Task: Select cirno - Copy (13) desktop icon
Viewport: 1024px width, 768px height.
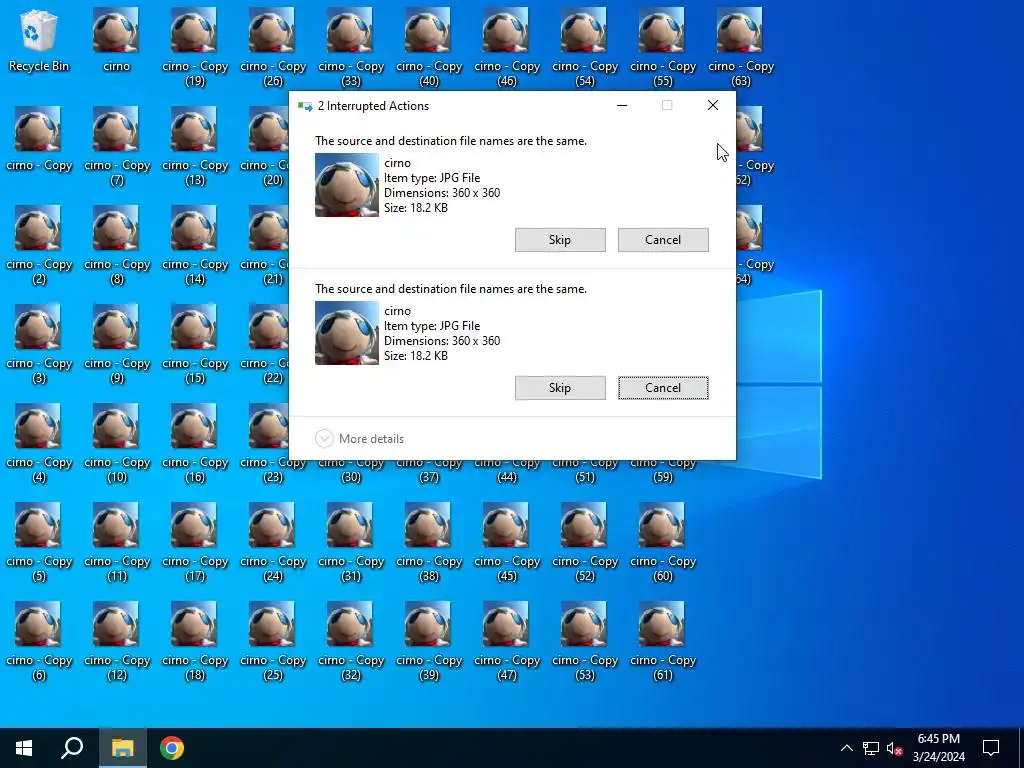Action: 195,146
